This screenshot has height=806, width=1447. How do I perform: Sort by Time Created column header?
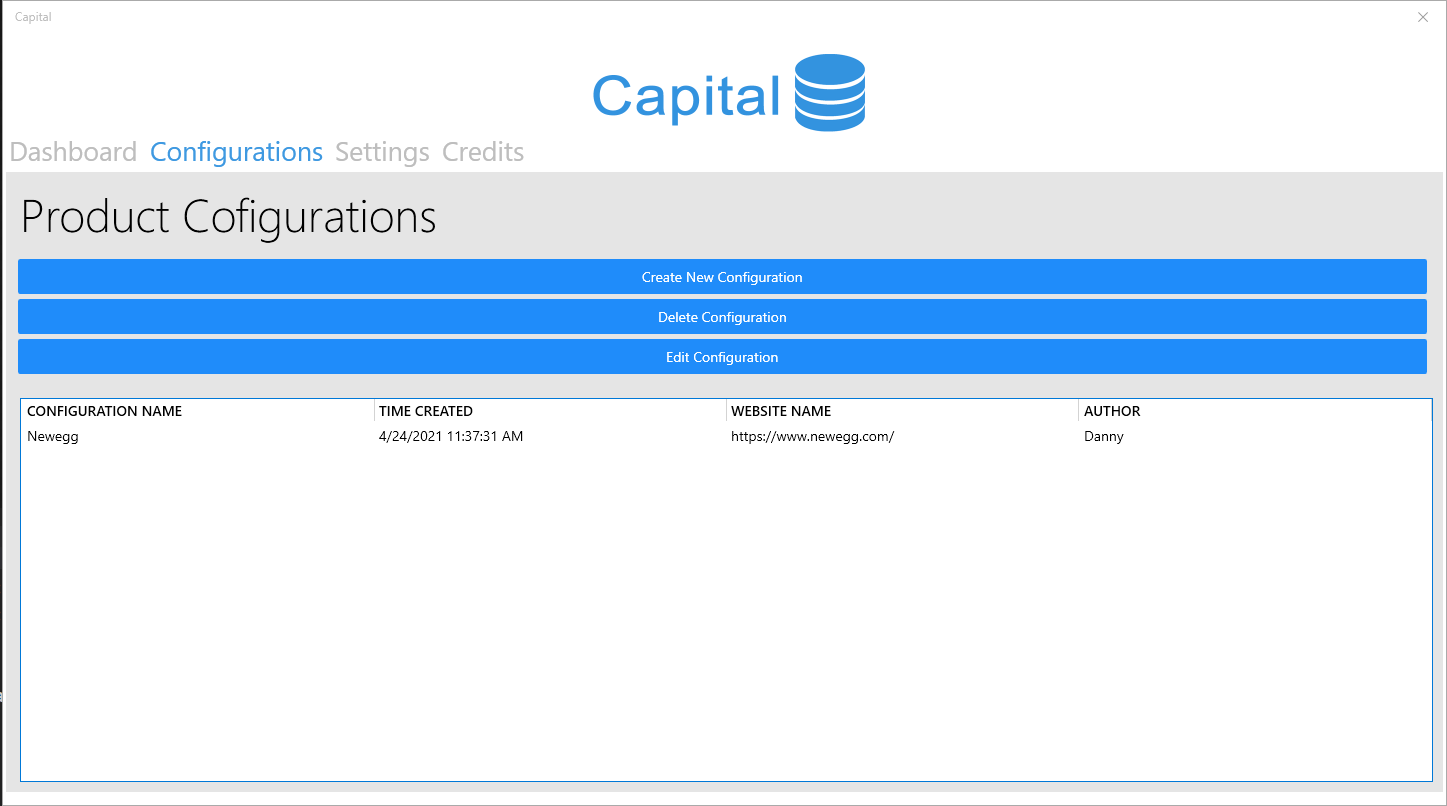pyautogui.click(x=550, y=411)
